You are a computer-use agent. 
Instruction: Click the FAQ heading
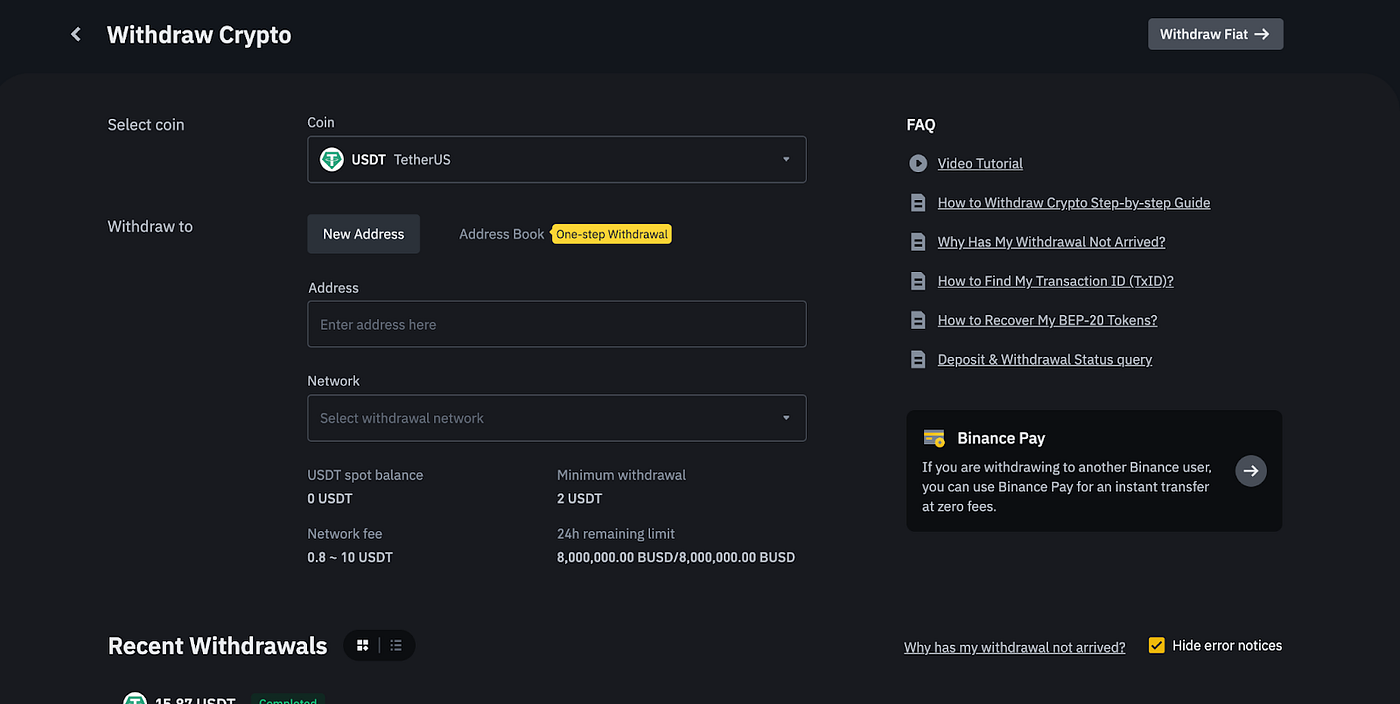[921, 125]
